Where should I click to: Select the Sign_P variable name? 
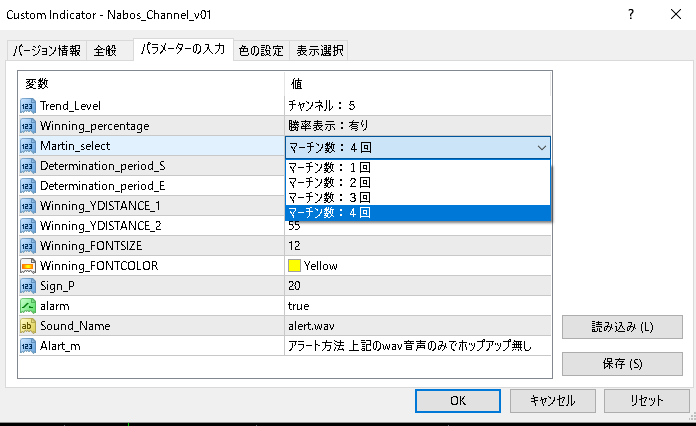tap(57, 286)
